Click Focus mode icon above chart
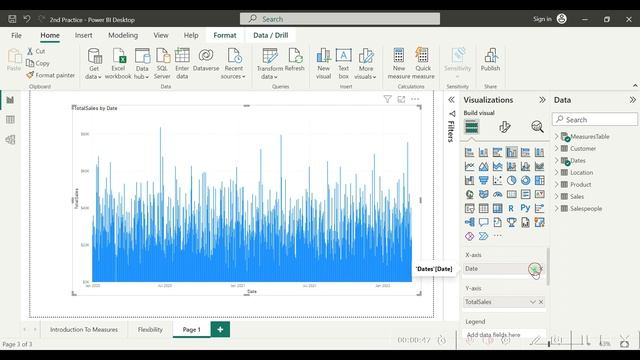Image resolution: width=640 pixels, height=360 pixels. pos(401,99)
